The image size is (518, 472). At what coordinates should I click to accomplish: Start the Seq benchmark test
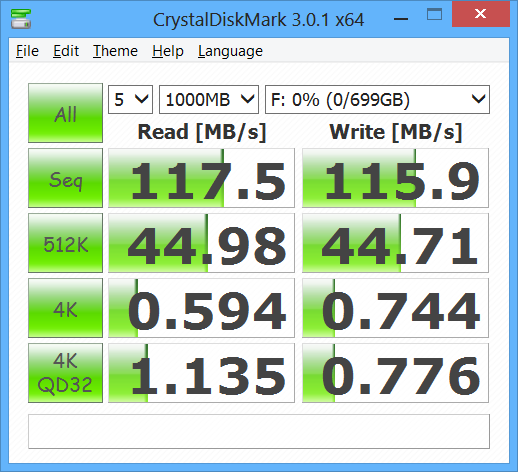[65, 178]
